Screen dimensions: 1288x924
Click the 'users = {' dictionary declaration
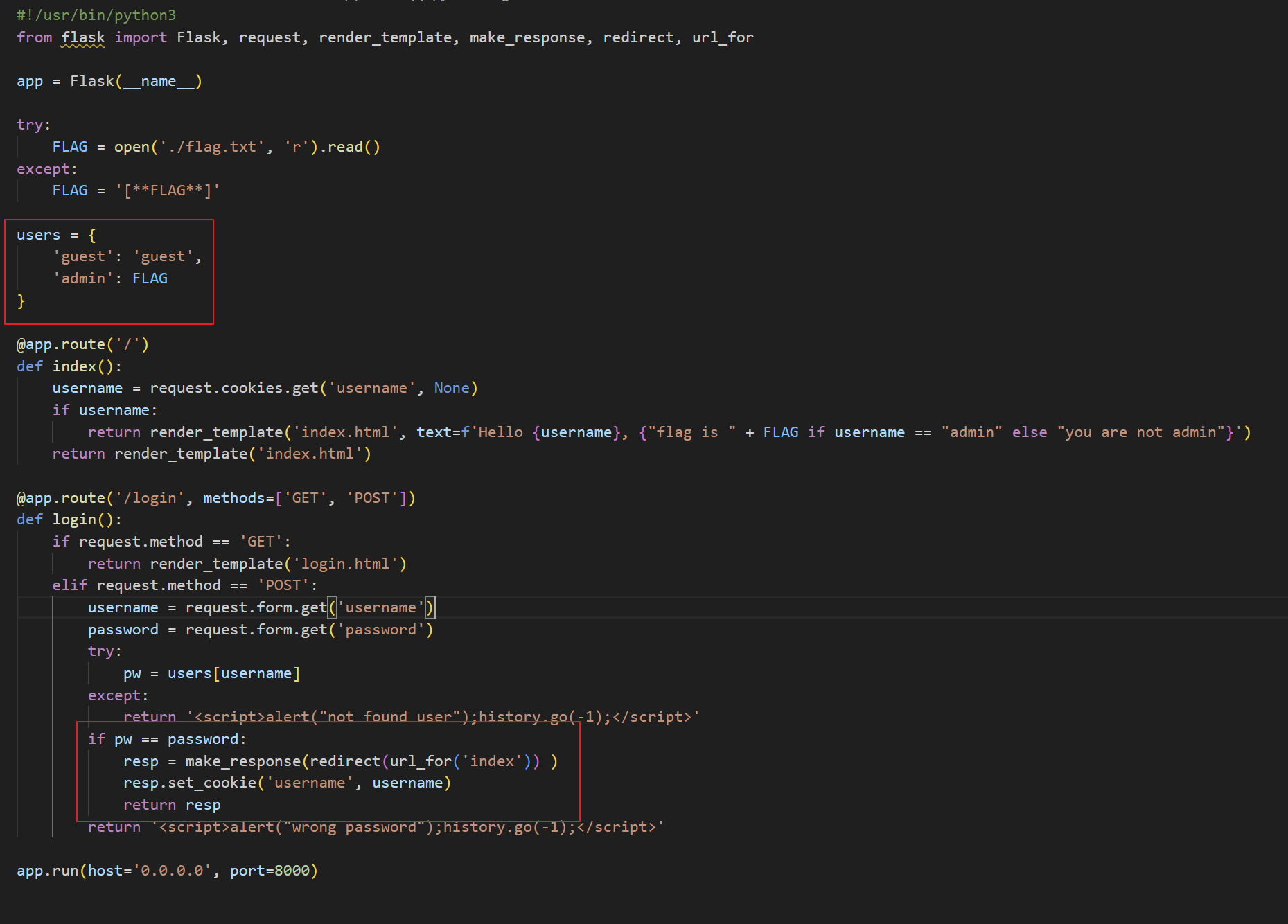pyautogui.click(x=57, y=235)
